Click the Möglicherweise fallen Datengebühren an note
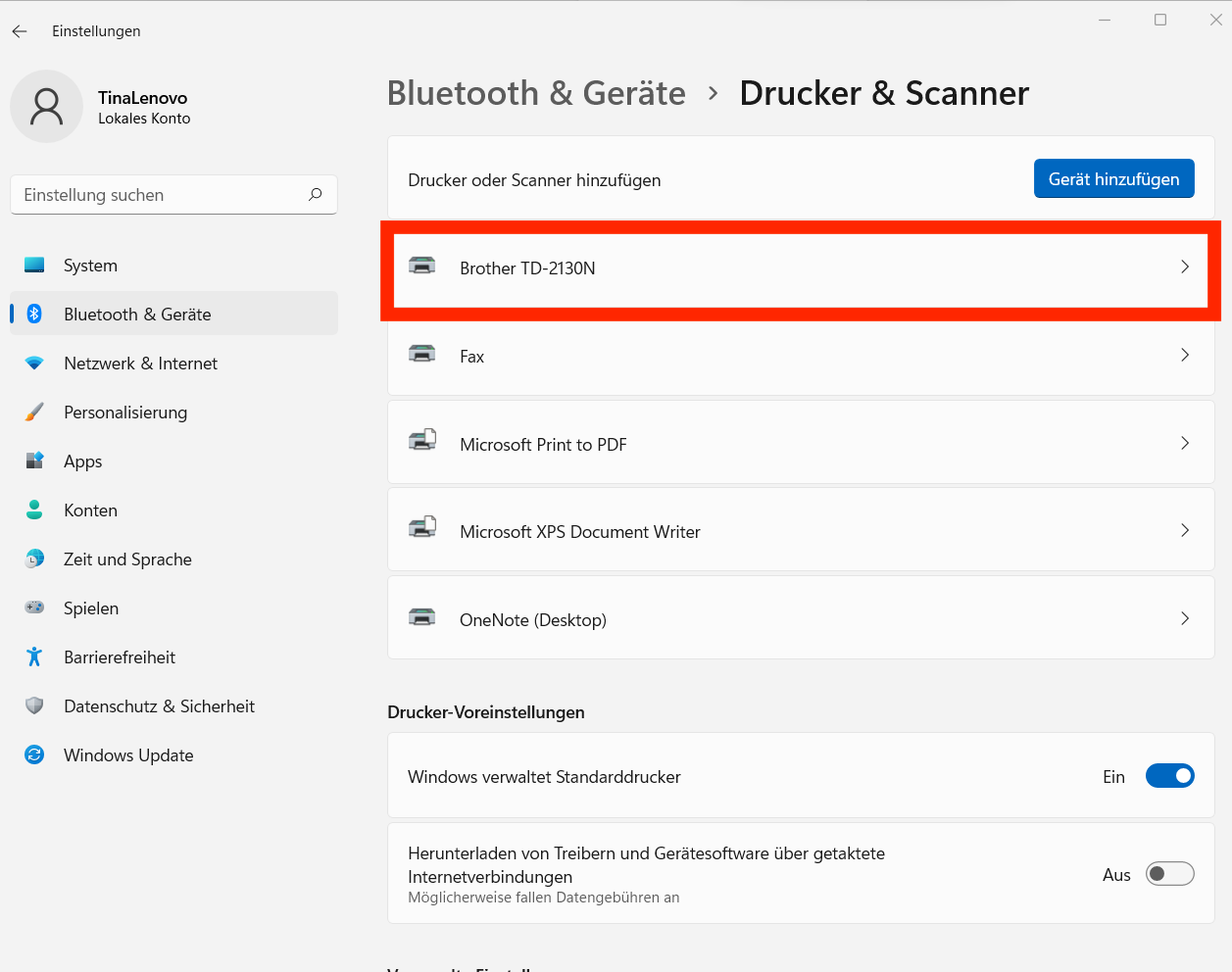This screenshot has width=1232, height=972. tap(544, 898)
